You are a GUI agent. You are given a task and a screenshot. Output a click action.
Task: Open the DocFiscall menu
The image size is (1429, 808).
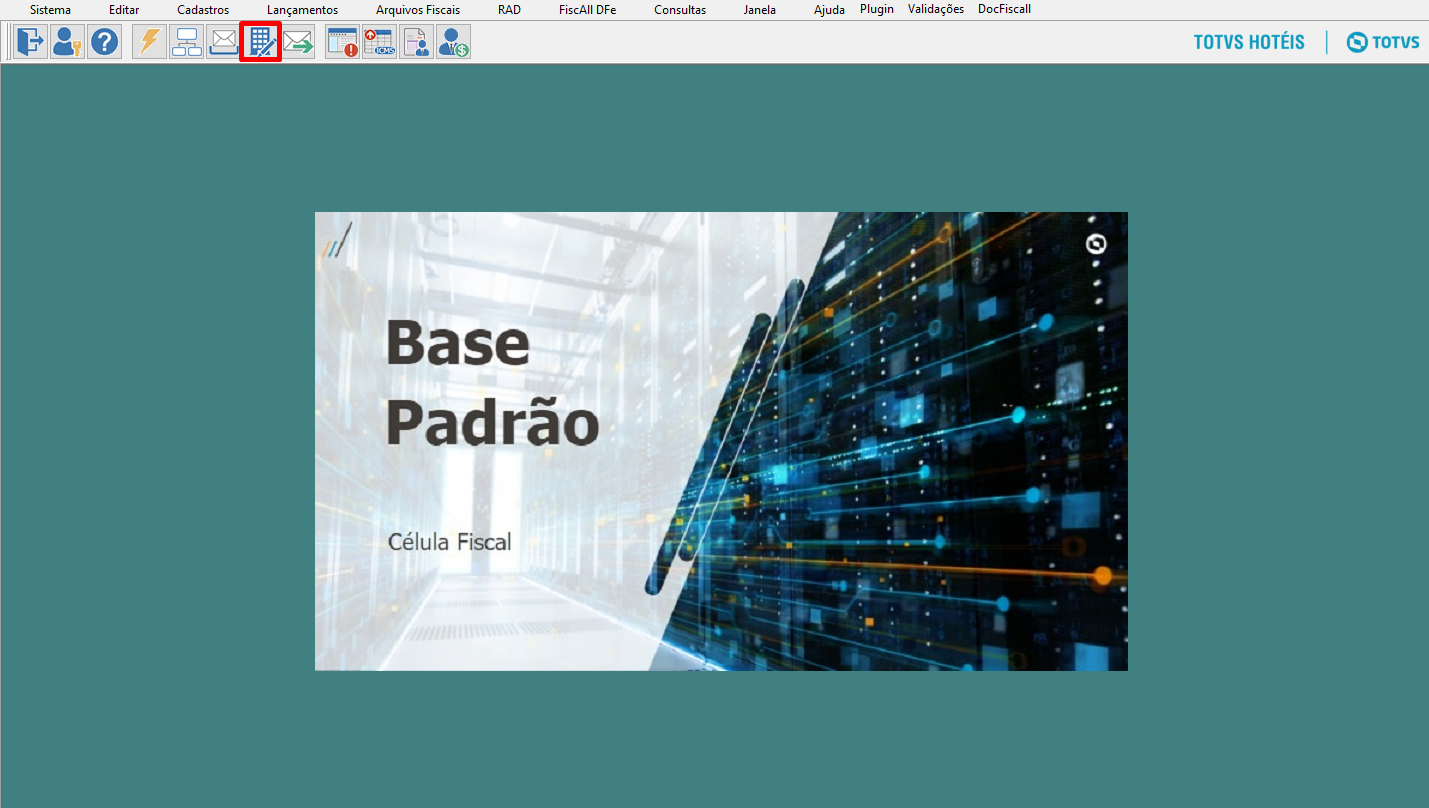1004,9
